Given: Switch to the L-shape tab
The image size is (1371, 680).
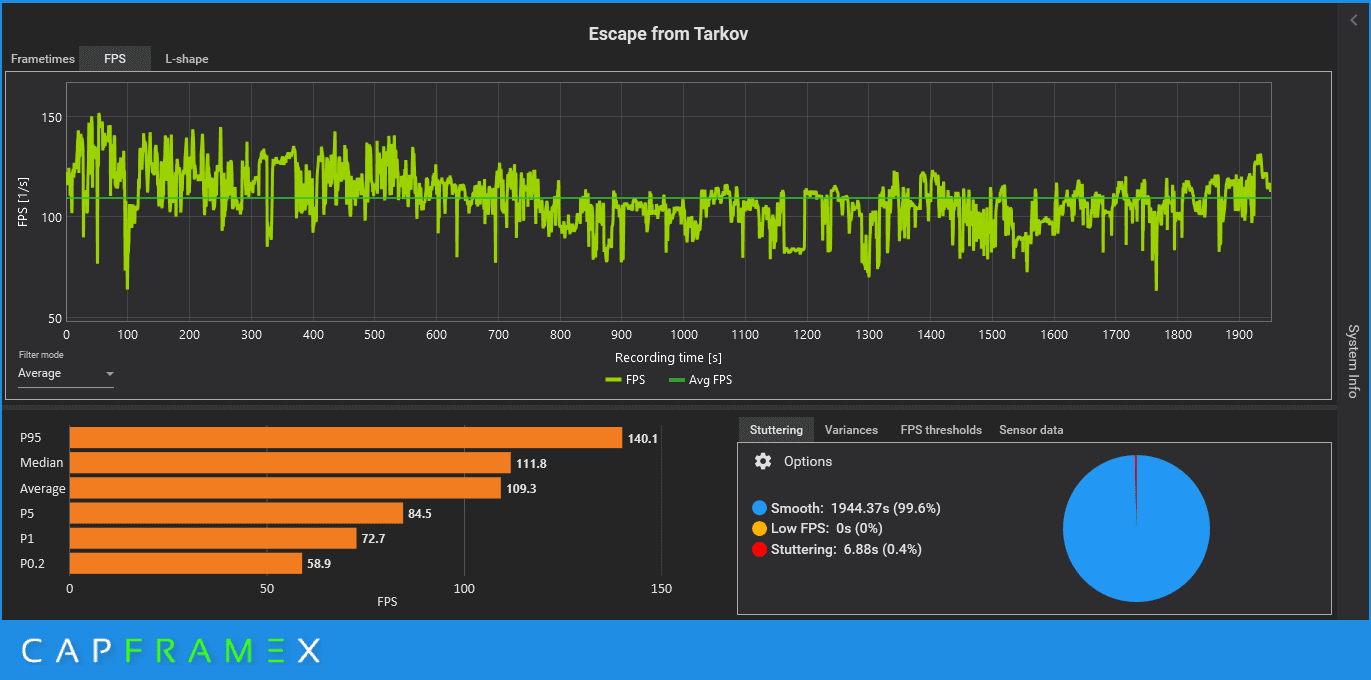Looking at the screenshot, I should point(187,59).
